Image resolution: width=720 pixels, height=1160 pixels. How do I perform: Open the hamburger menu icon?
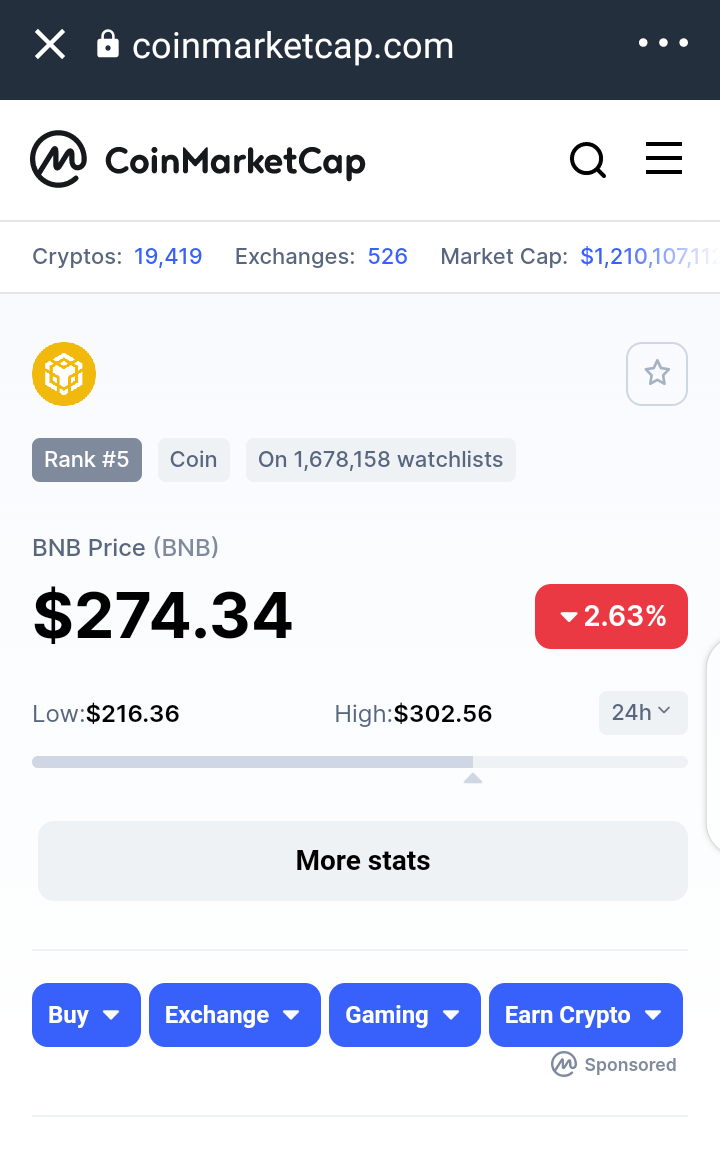pyautogui.click(x=664, y=158)
